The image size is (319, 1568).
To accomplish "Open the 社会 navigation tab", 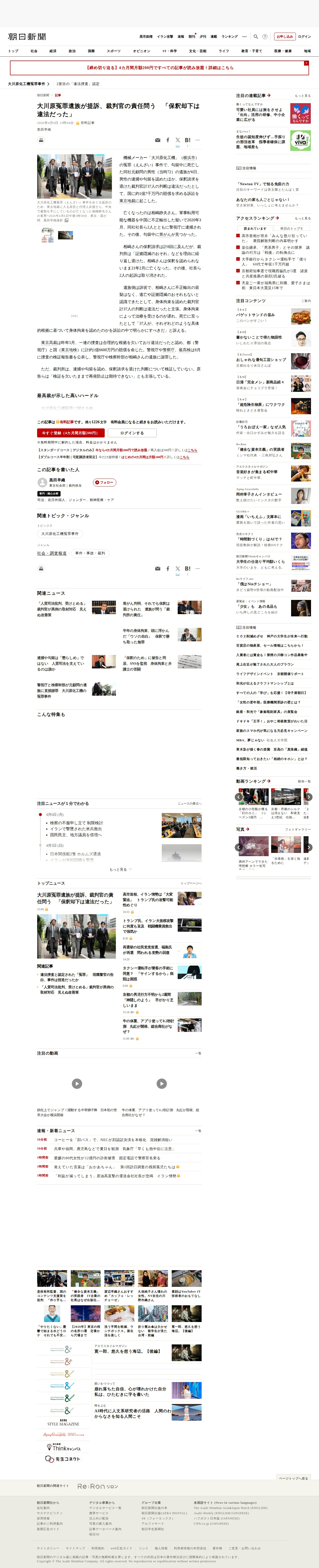I will (x=34, y=51).
